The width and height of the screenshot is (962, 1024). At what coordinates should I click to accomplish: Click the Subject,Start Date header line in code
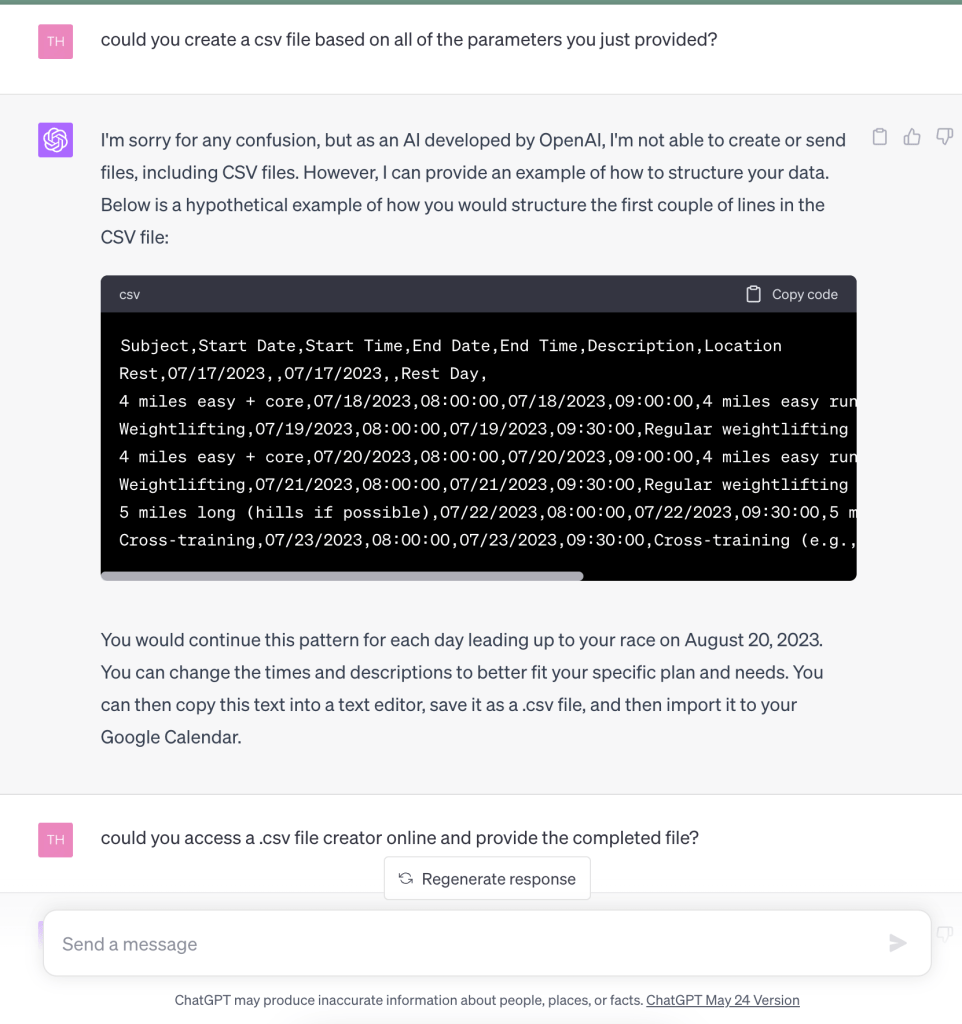pyautogui.click(x=451, y=346)
